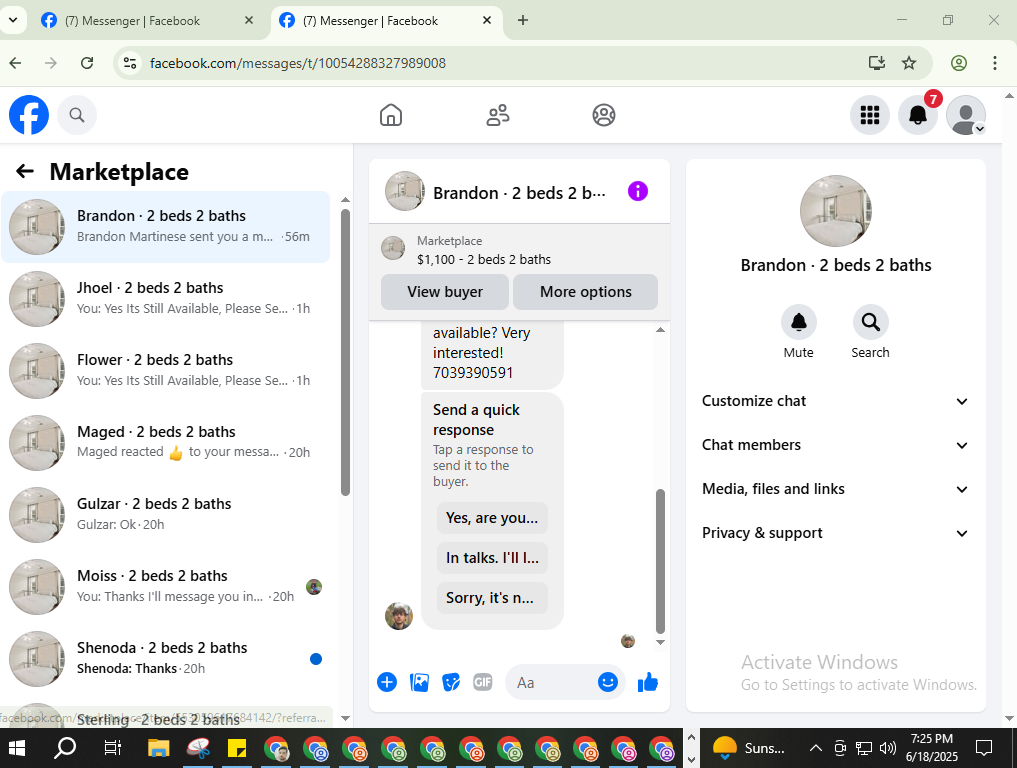Open Chrome three-dot menu
The width and height of the screenshot is (1017, 768).
[x=994, y=63]
